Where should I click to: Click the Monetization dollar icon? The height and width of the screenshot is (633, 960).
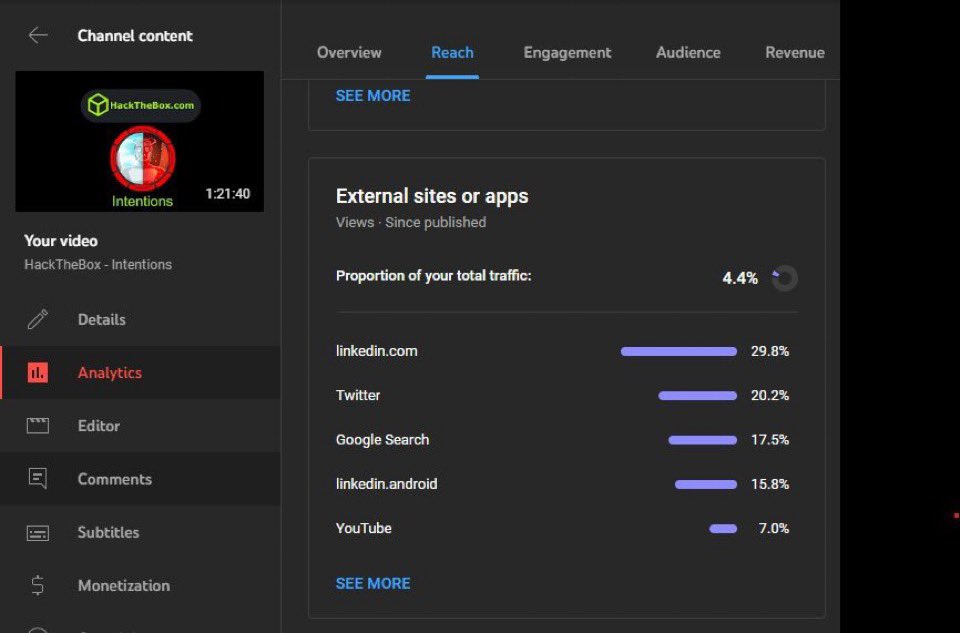point(38,585)
